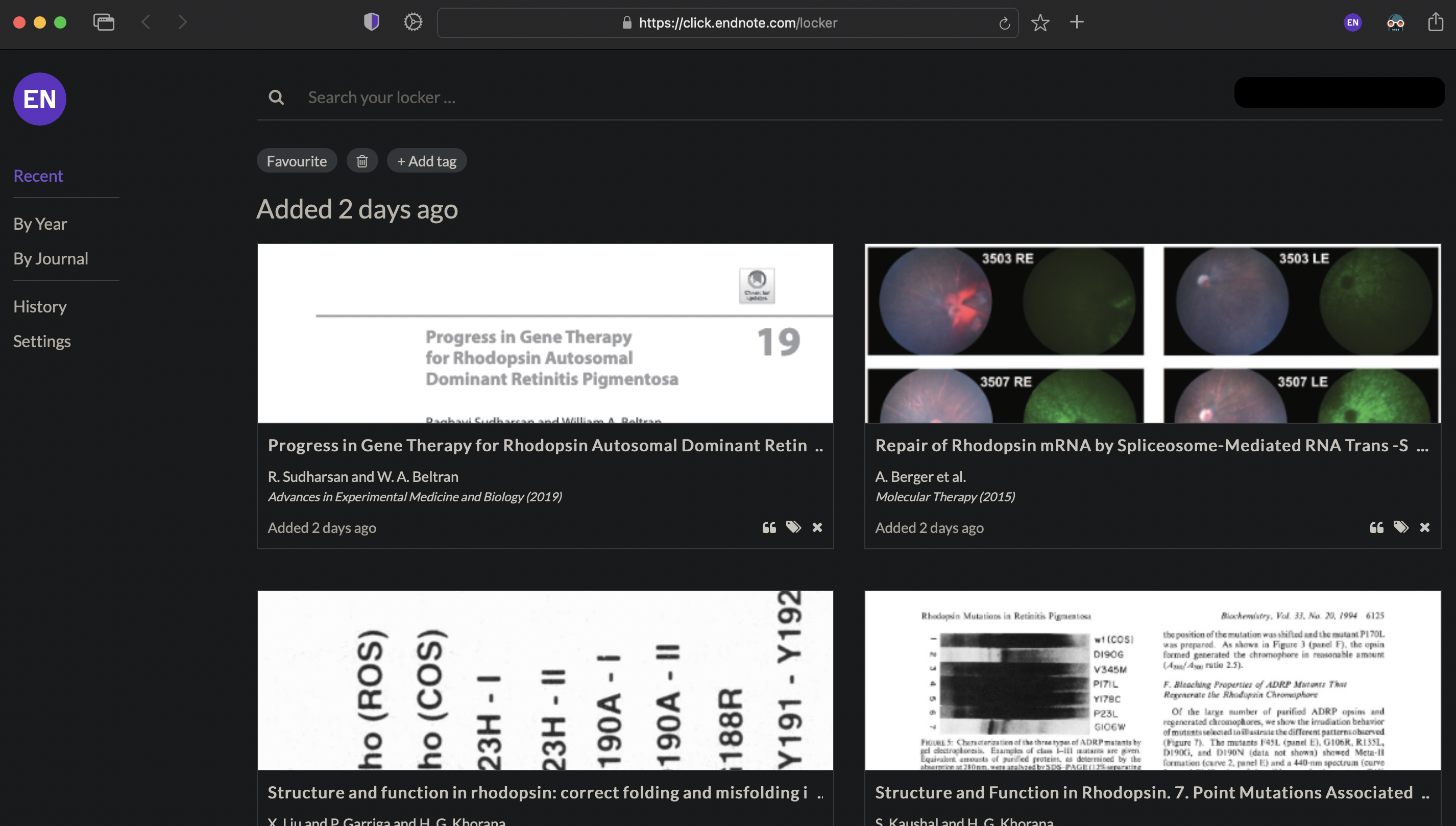Select the Favourite tag filter
Viewport: 1456px width, 826px height.
(x=297, y=161)
